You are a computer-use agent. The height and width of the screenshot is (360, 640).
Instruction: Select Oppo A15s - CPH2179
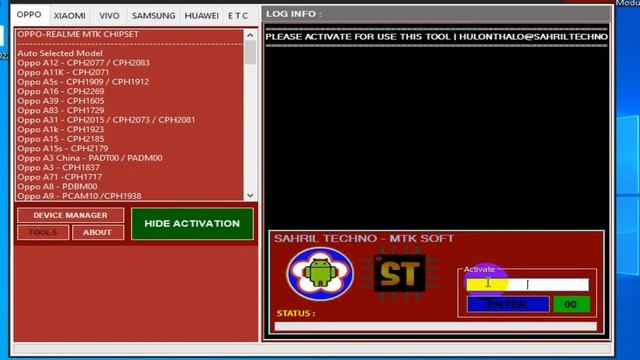[x=63, y=148]
